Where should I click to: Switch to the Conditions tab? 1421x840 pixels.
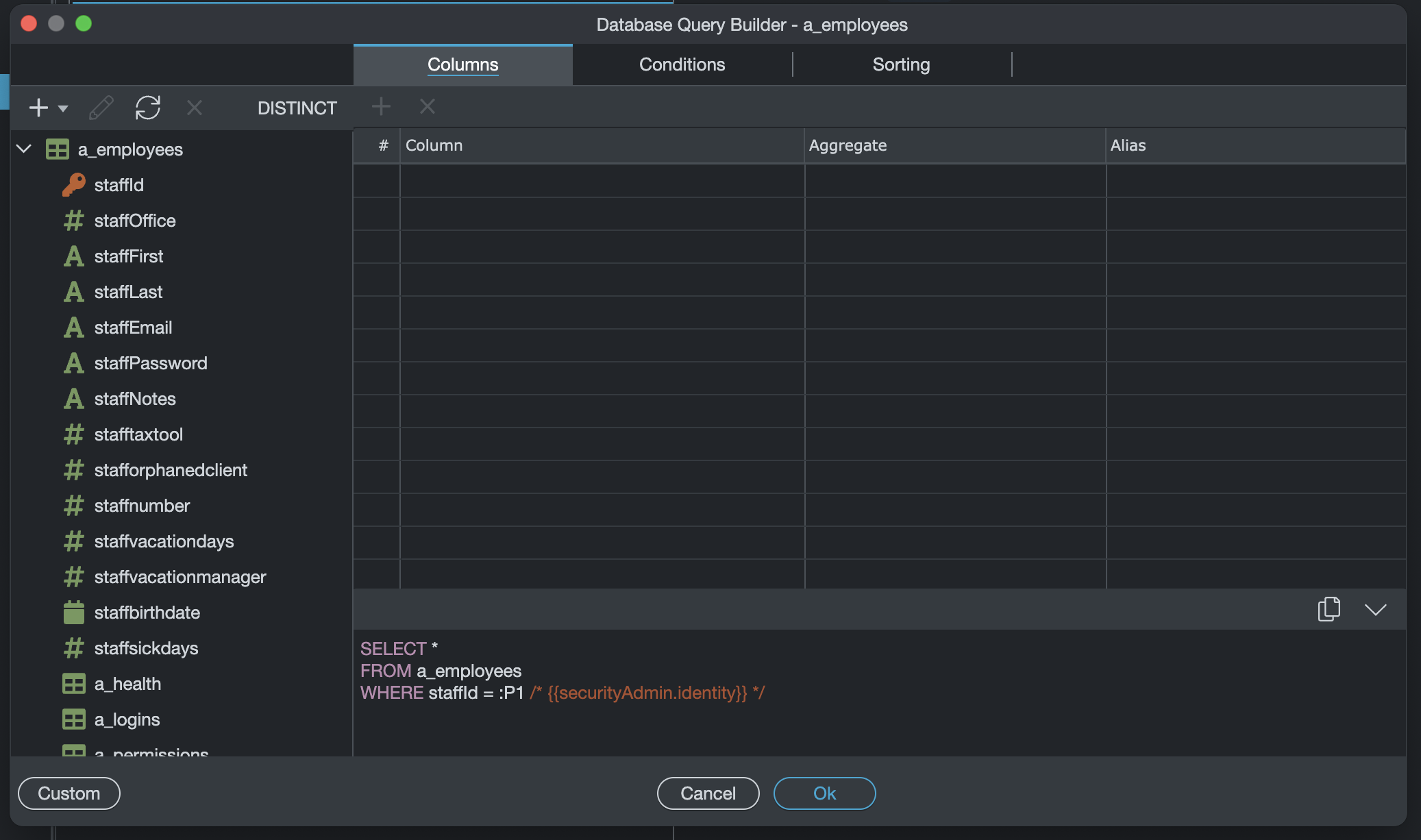tap(682, 64)
